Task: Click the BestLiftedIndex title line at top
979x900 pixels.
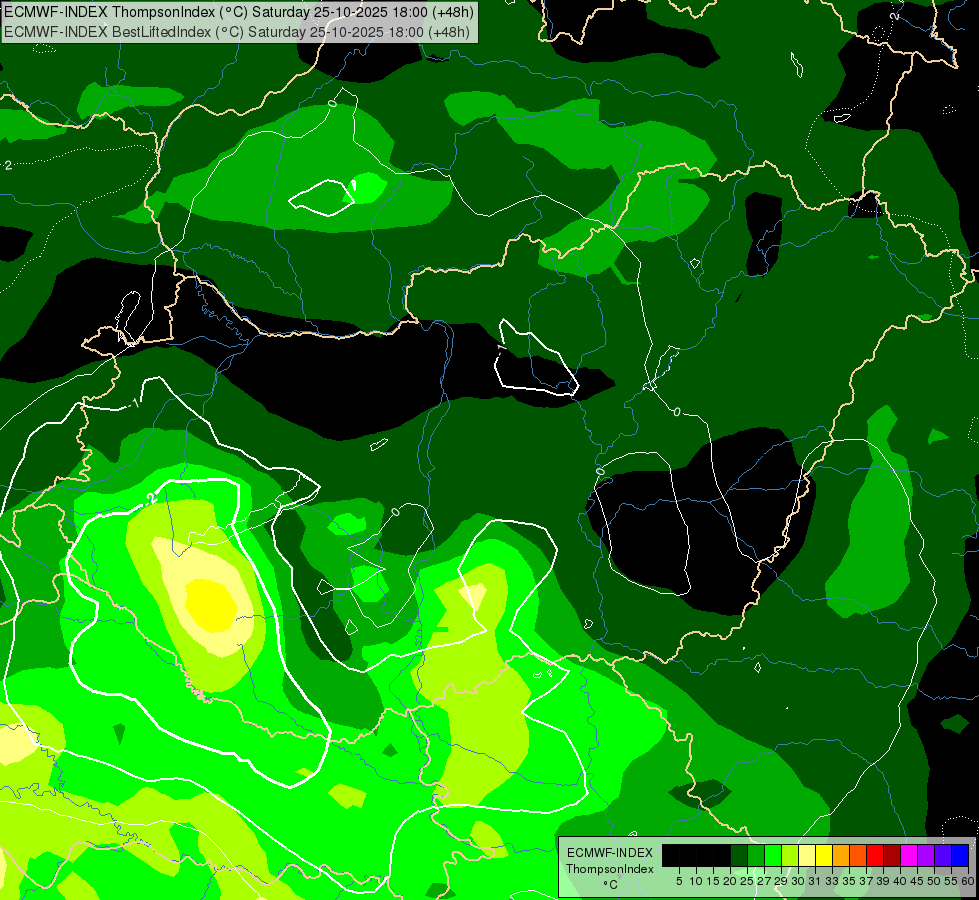Action: pos(237,32)
